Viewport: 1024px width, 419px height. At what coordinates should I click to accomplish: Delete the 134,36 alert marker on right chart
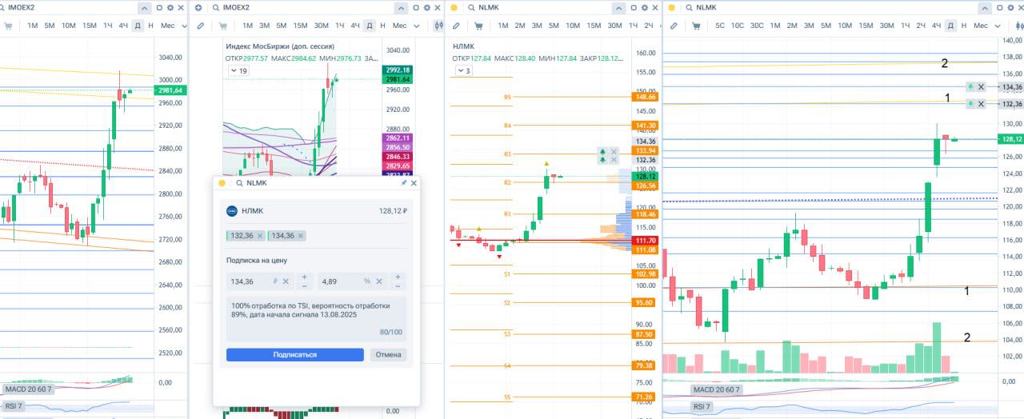tap(981, 88)
